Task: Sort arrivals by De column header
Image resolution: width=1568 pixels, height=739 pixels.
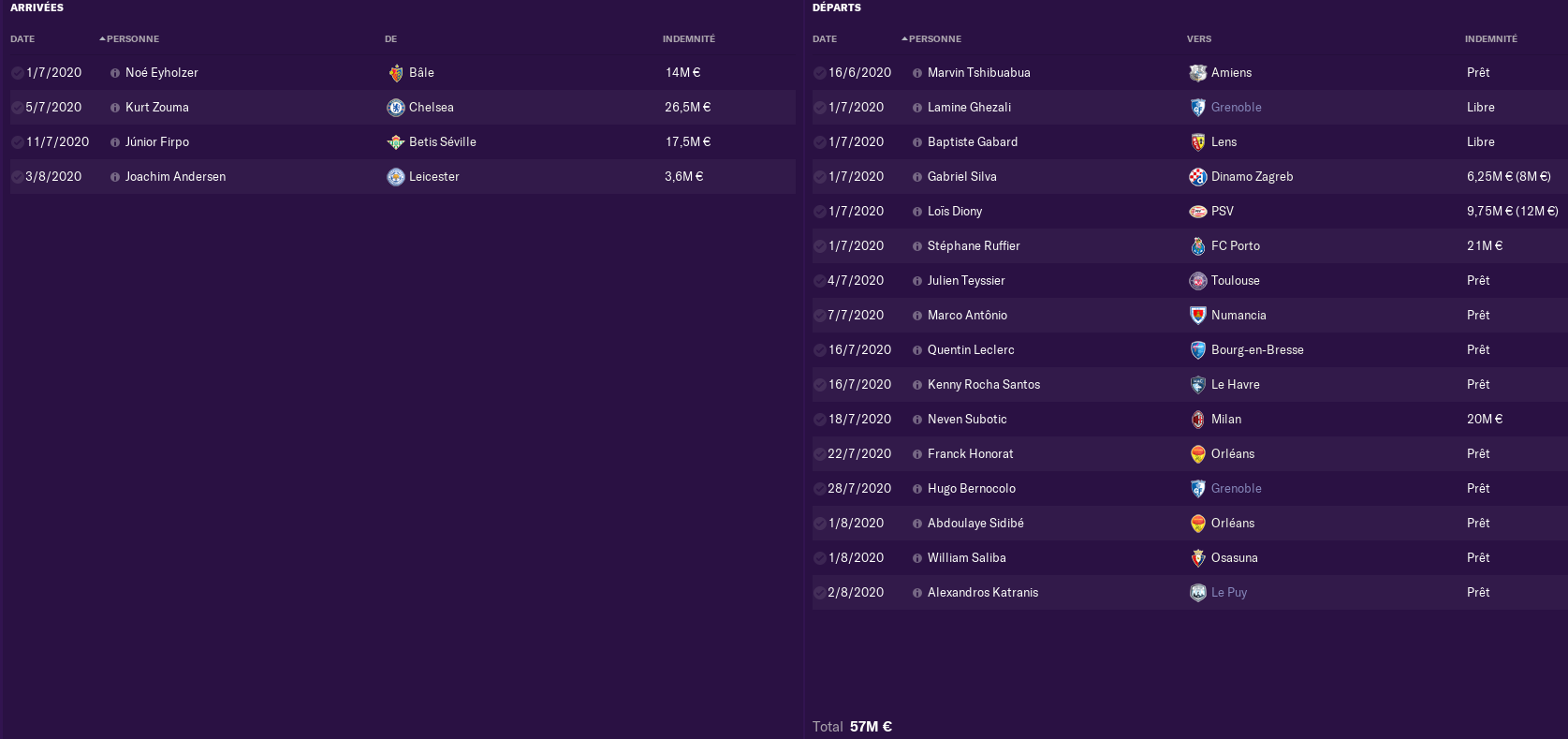Action: tap(390, 39)
